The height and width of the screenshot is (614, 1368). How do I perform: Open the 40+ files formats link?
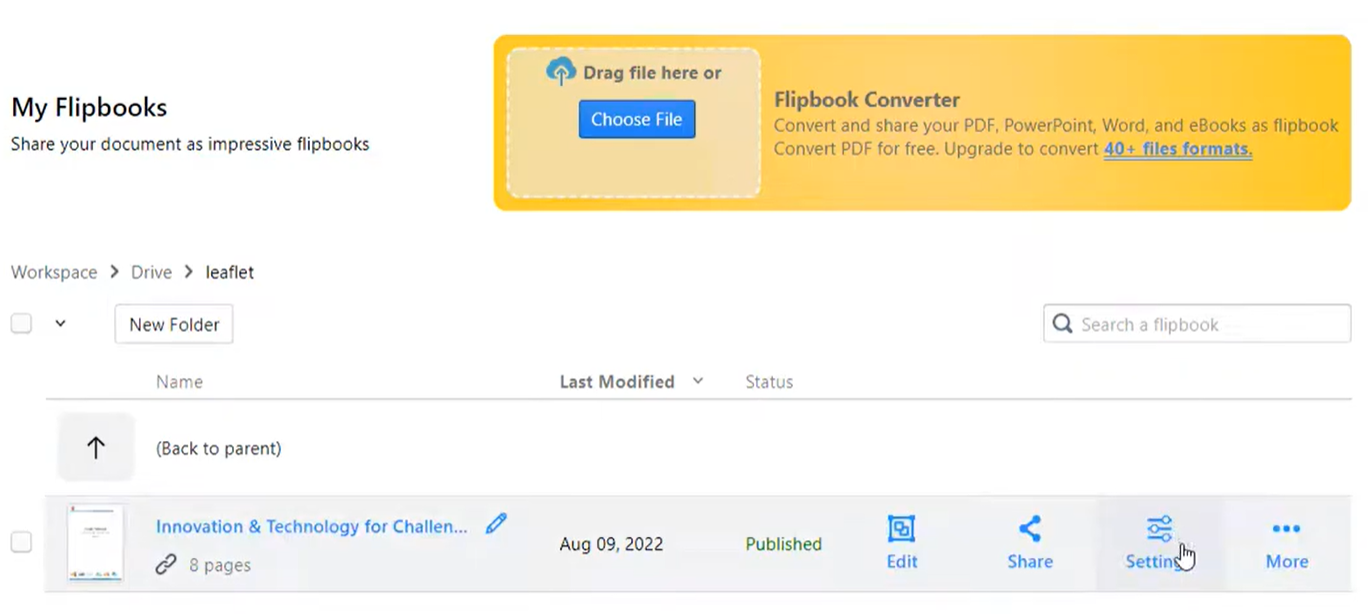[1178, 149]
